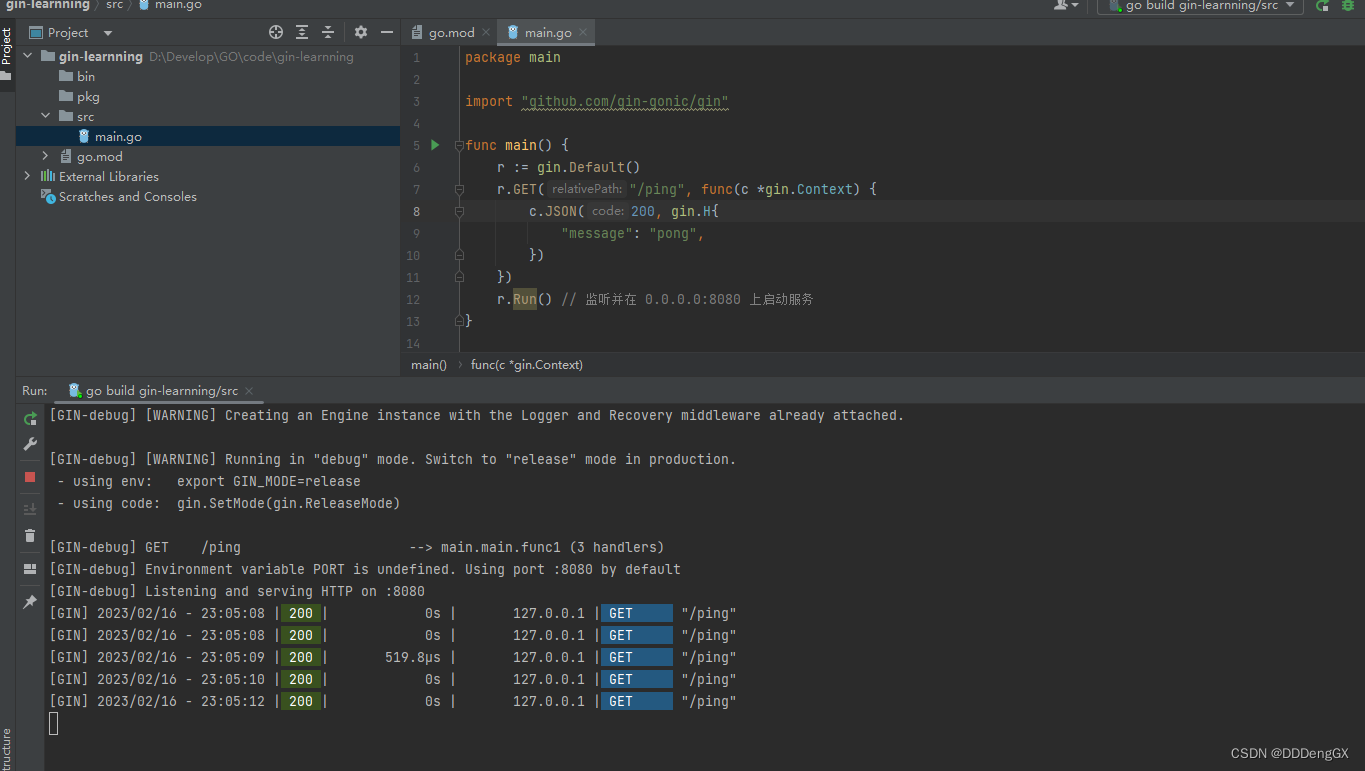Select the main.go editor tab
This screenshot has width=1365, height=771.
tap(548, 32)
